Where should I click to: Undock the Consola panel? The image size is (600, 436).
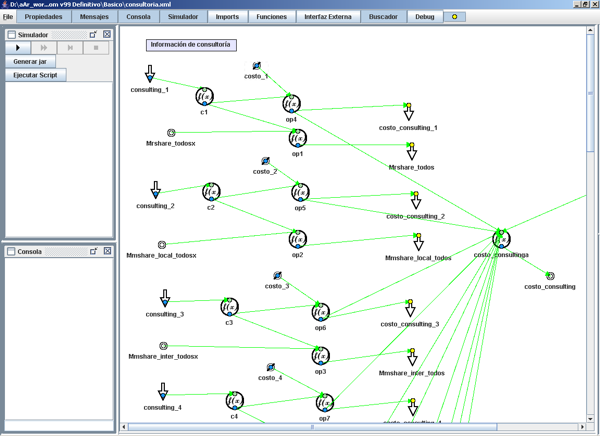point(93,251)
